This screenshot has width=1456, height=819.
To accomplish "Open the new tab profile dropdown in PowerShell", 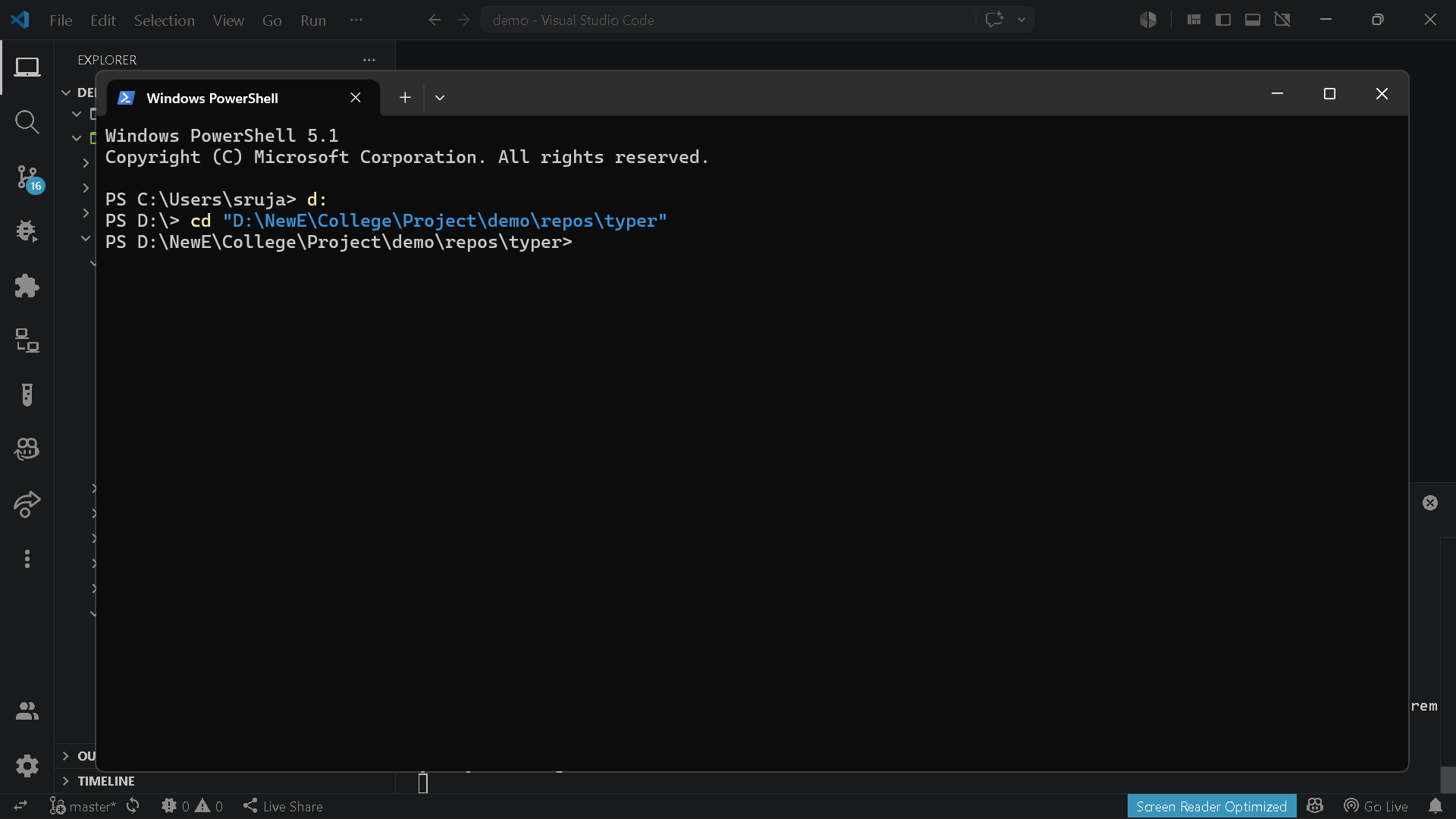I will [x=440, y=98].
